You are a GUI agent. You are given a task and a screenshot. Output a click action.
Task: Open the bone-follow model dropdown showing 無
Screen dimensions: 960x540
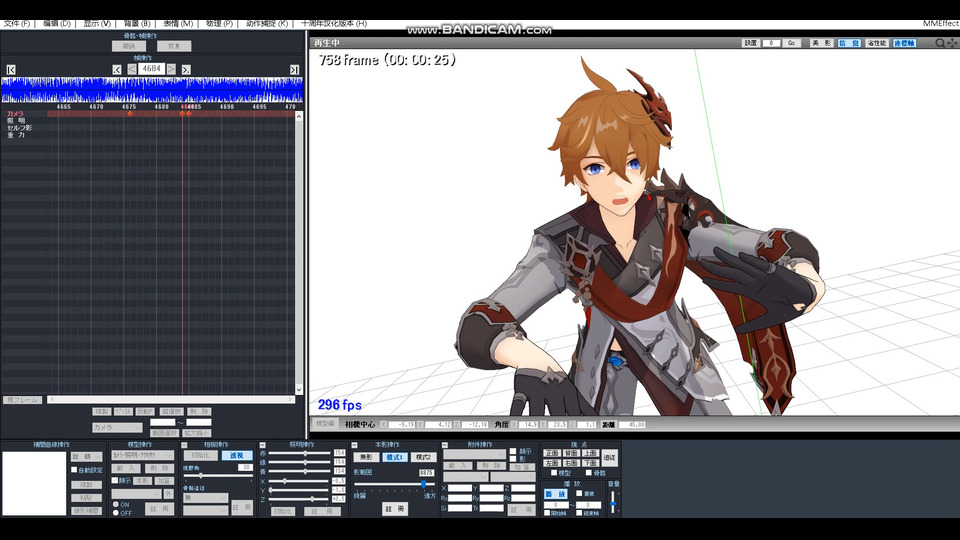[x=206, y=498]
